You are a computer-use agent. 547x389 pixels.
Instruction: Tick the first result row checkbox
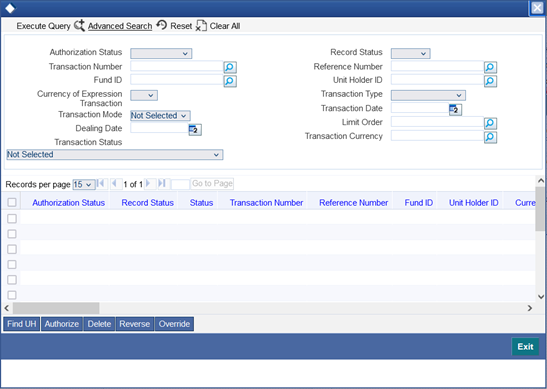point(12,218)
